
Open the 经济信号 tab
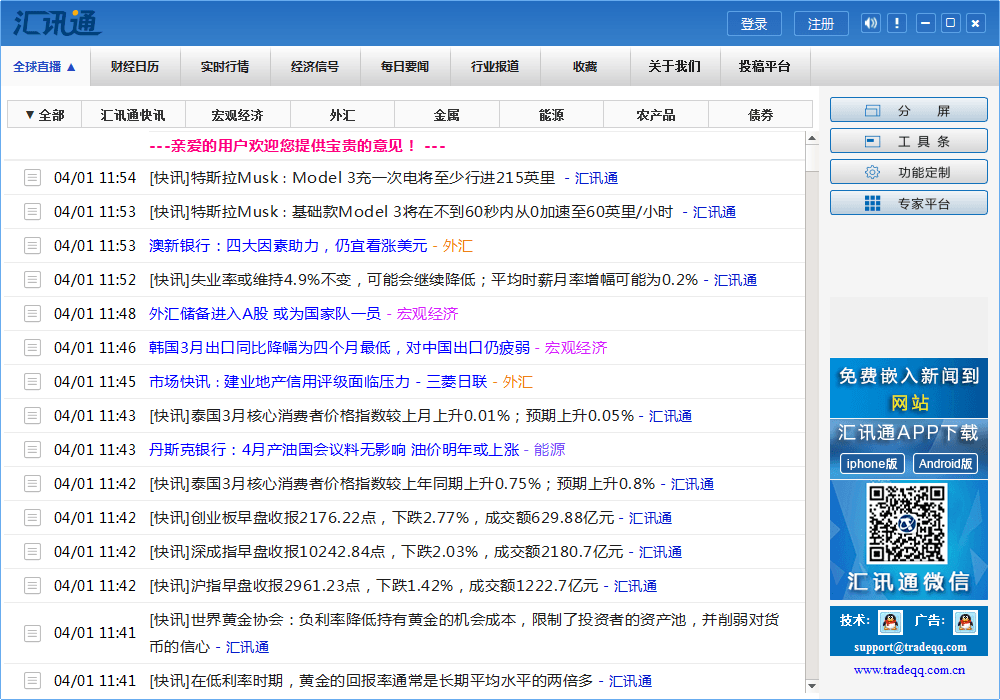tap(315, 66)
